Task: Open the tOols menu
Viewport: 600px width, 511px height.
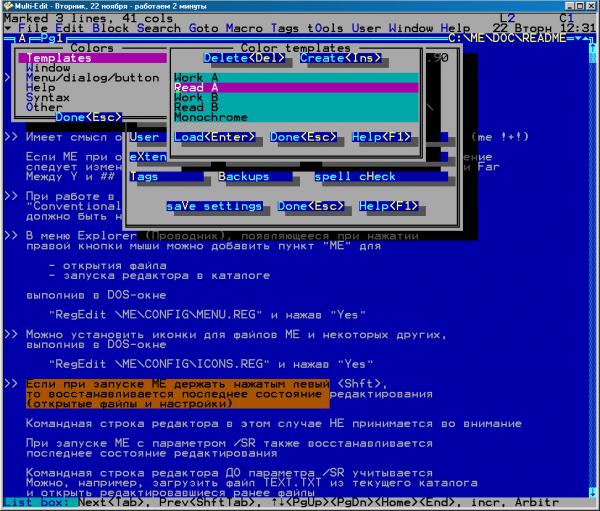Action: pos(324,28)
